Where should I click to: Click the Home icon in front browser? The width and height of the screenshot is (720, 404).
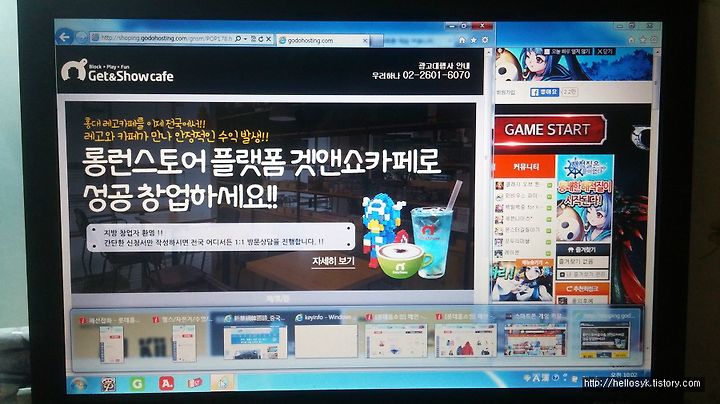pos(462,40)
